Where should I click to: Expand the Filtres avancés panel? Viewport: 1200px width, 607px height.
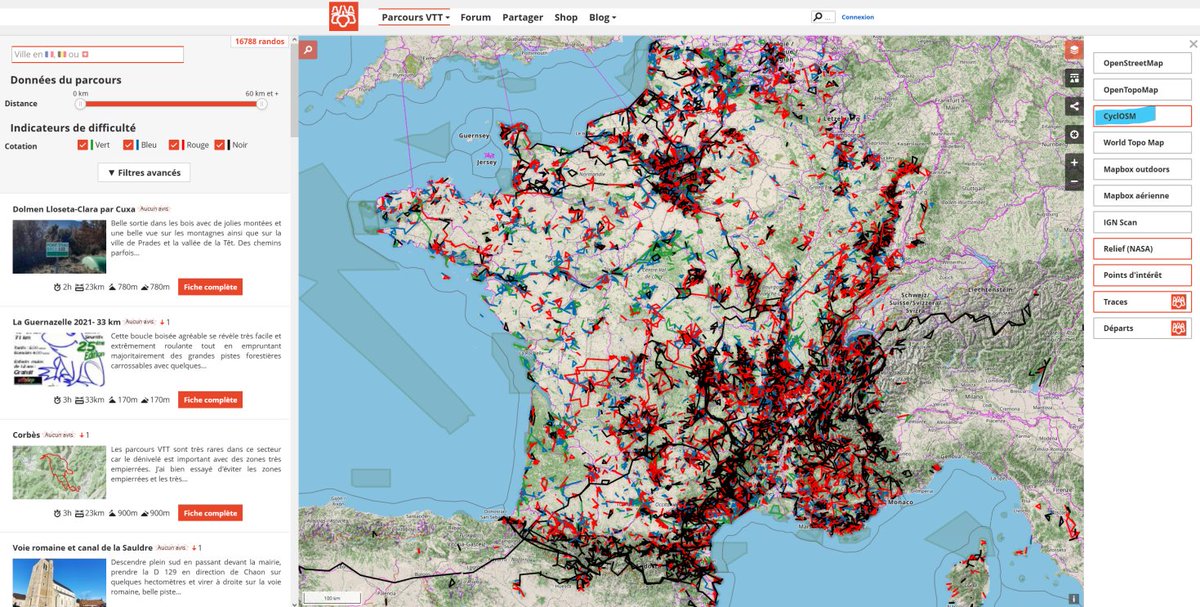coord(146,172)
